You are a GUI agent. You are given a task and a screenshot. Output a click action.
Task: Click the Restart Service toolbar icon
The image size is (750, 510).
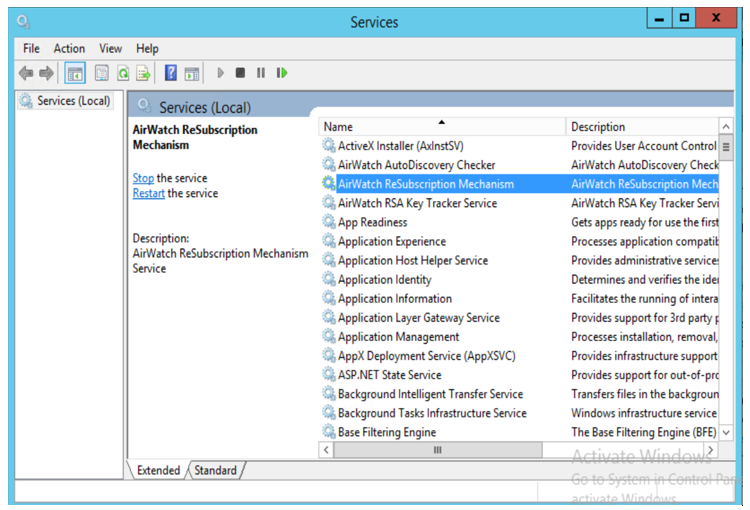tap(282, 73)
